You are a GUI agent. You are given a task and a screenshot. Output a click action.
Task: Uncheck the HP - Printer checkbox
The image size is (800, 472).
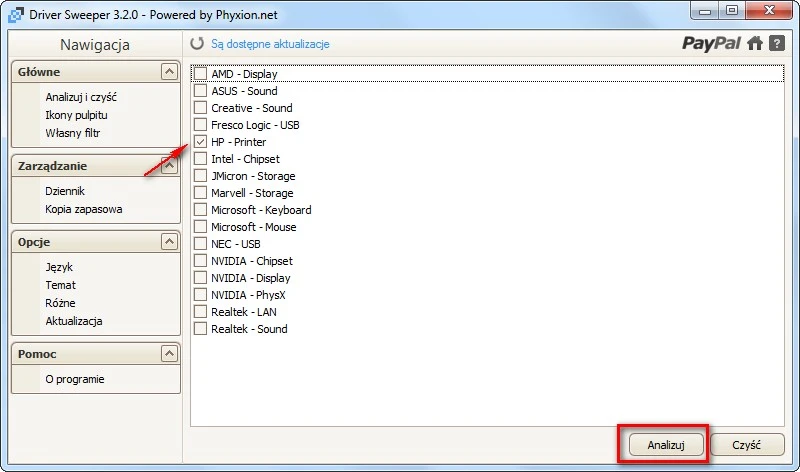coord(201,142)
